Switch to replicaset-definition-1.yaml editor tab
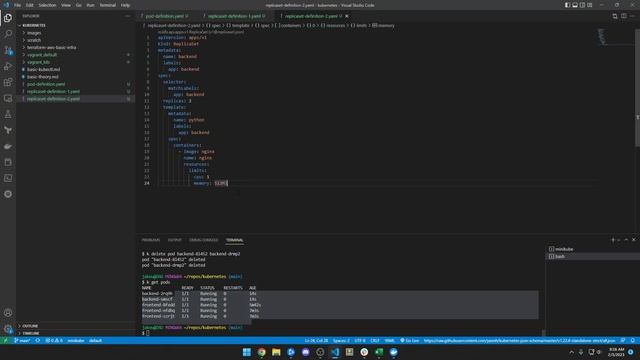640x360 pixels. click(x=235, y=16)
